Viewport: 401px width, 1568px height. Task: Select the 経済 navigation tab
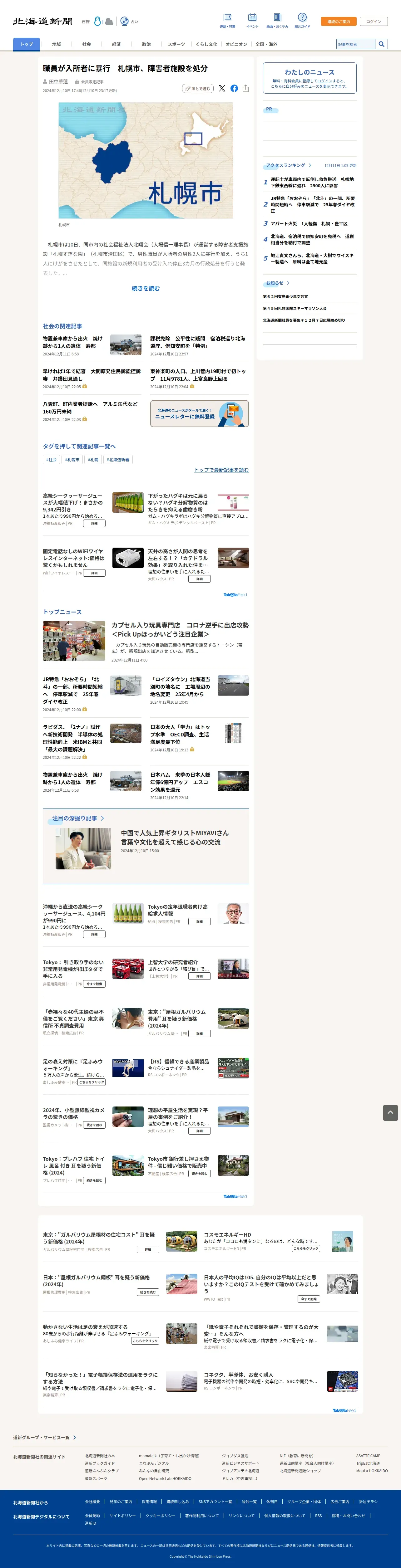click(116, 44)
